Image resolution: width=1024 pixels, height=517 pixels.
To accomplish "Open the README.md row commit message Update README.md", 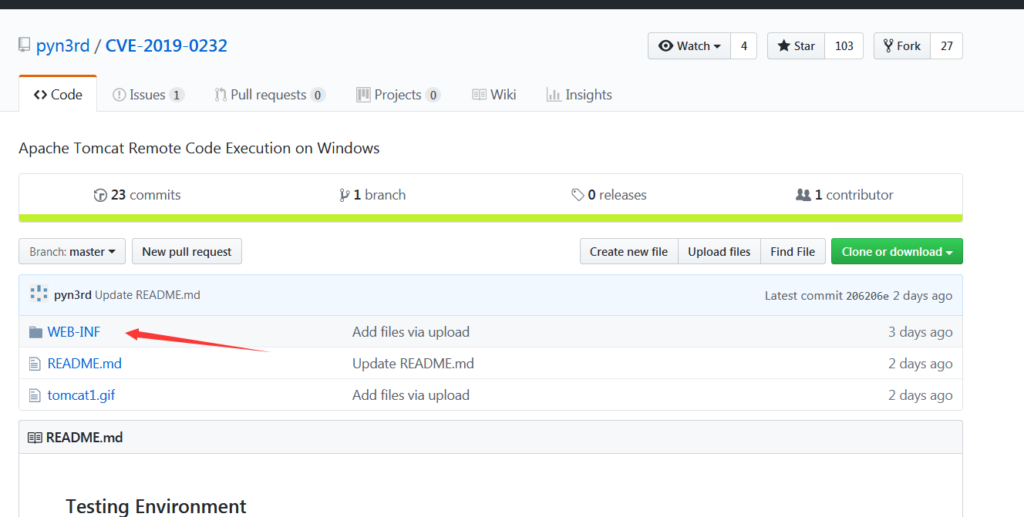I will pyautogui.click(x=413, y=363).
